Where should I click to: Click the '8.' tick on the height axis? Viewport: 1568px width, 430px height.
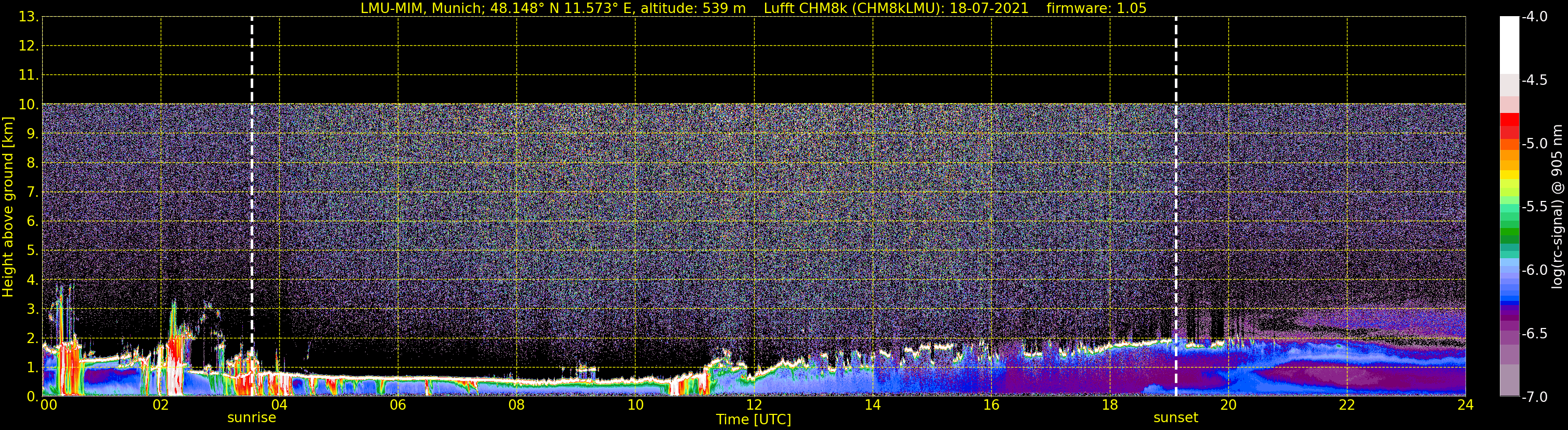32,163
